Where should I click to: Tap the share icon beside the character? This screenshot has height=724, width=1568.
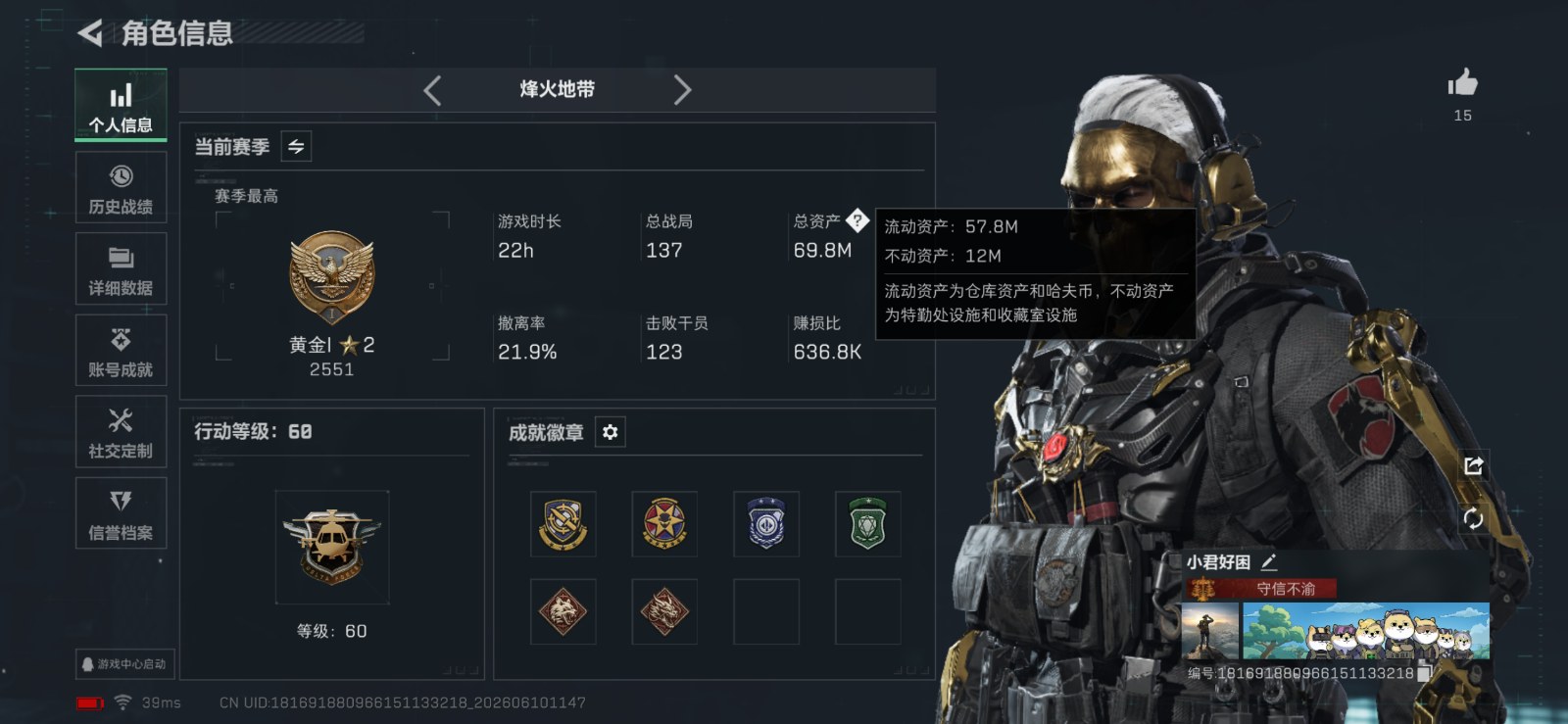coord(1473,465)
